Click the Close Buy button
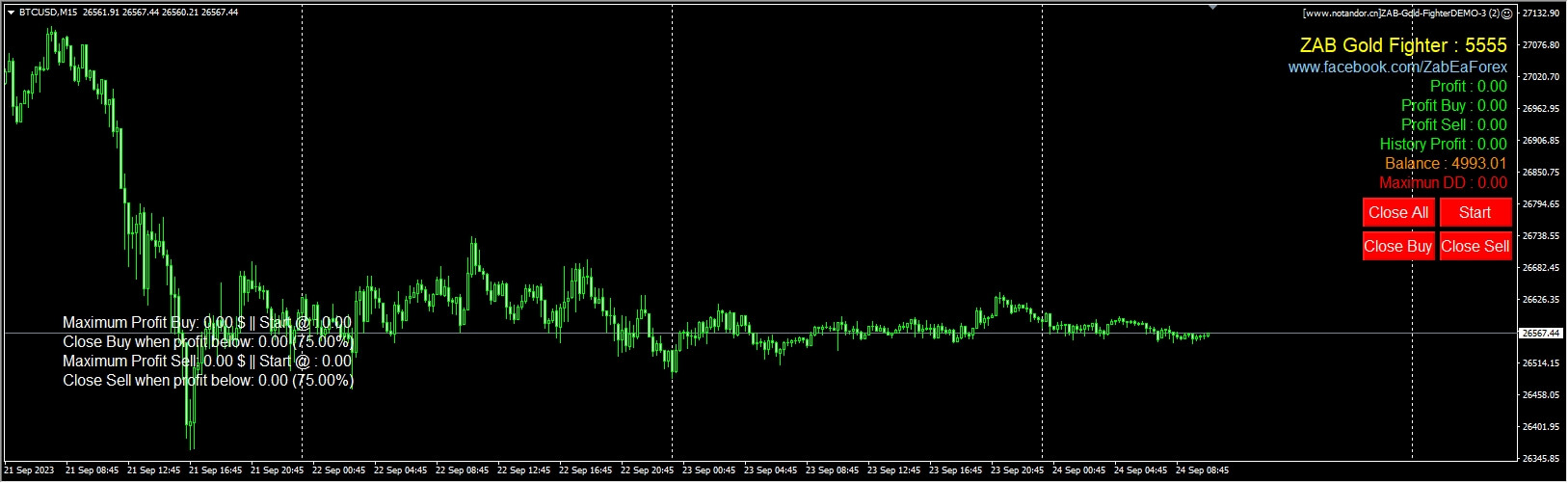This screenshot has width=1568, height=483. coord(1398,246)
